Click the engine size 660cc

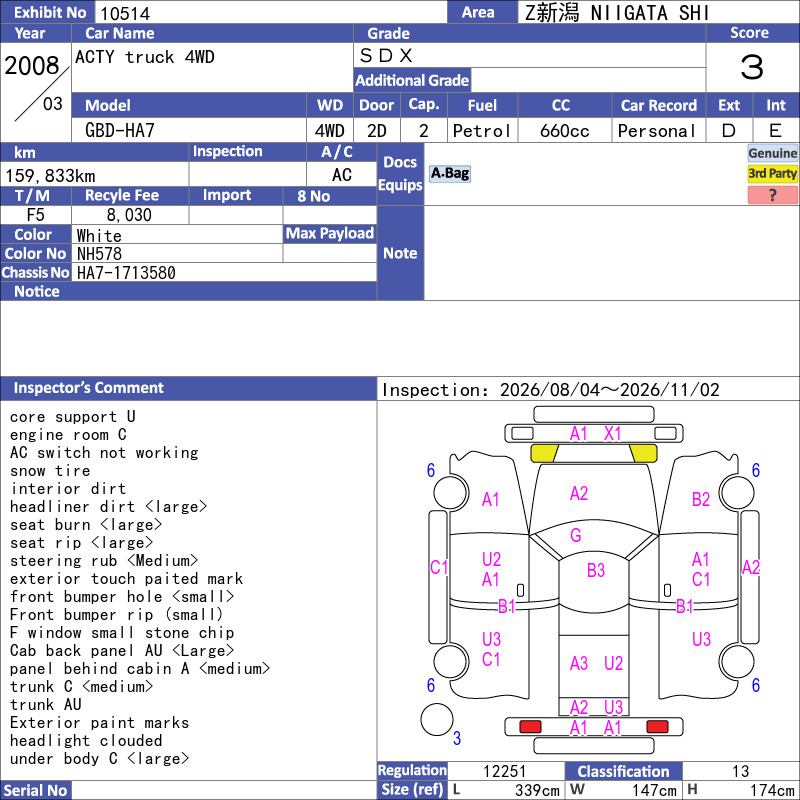click(565, 131)
